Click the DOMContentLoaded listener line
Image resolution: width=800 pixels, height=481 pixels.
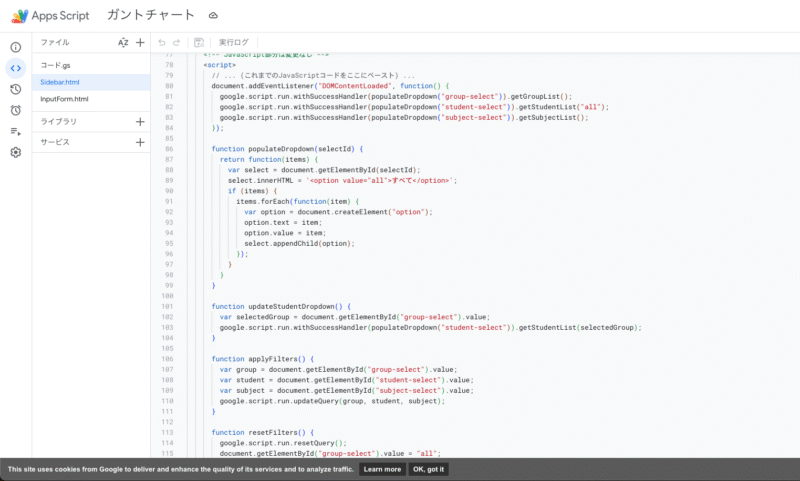[330, 86]
